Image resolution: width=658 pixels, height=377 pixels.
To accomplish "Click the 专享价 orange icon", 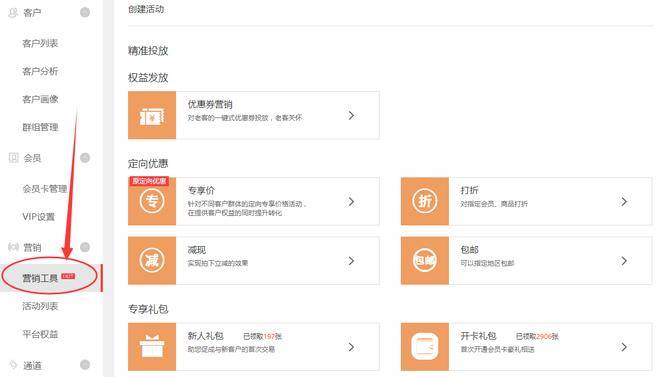I will (x=152, y=201).
